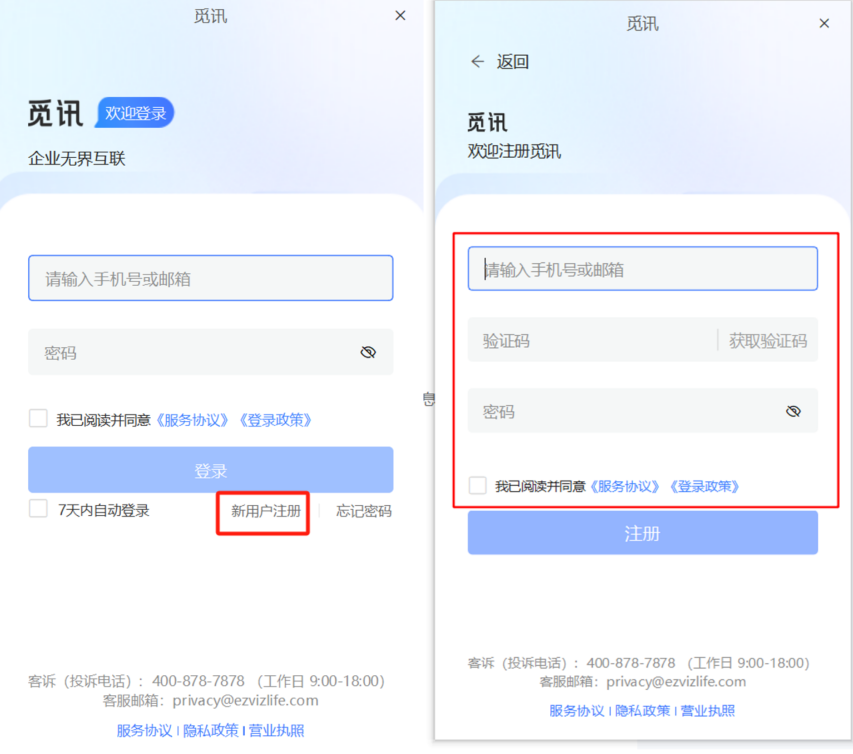Open 《服务协议》 link beside registration checkbox
Image resolution: width=853 pixels, height=754 pixels.
click(625, 486)
